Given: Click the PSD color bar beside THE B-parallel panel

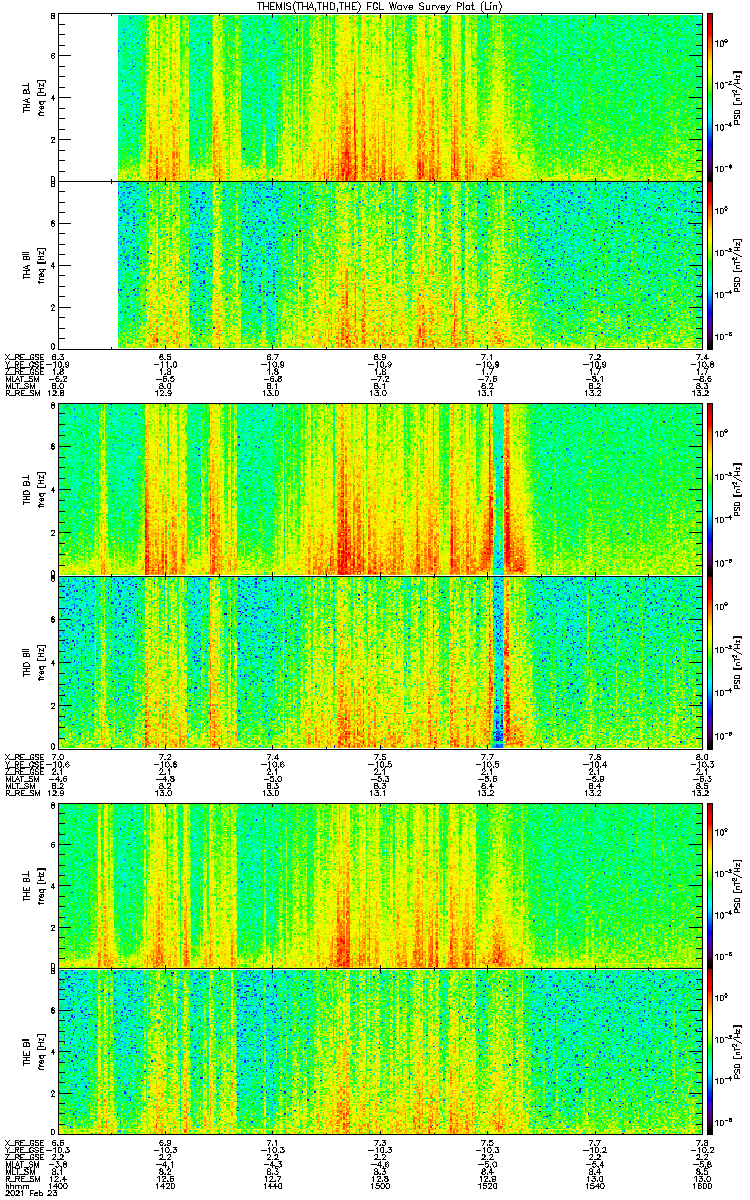Looking at the screenshot, I should coord(711,1052).
